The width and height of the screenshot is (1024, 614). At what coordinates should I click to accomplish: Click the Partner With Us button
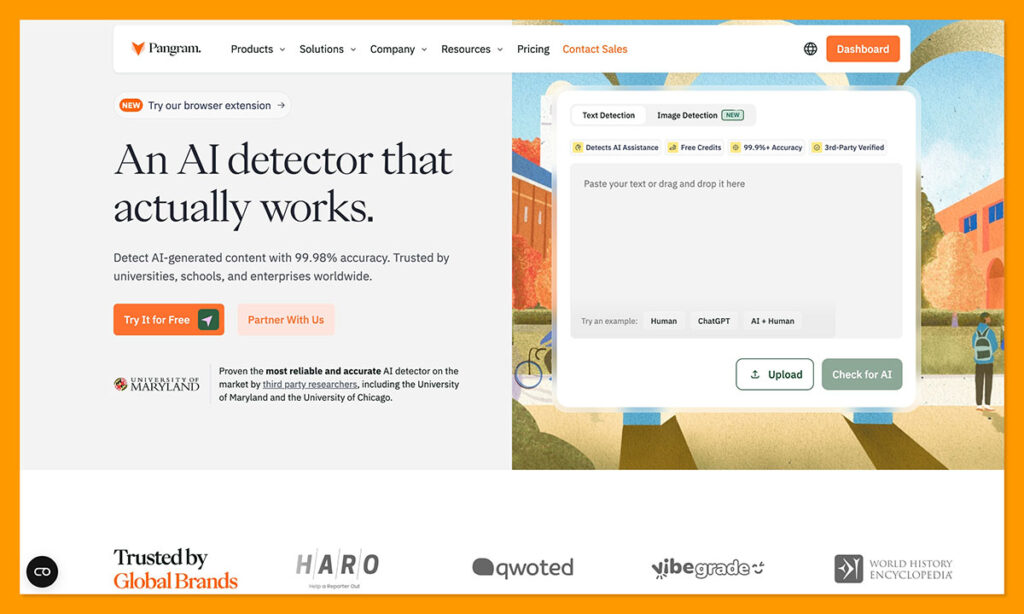(285, 319)
